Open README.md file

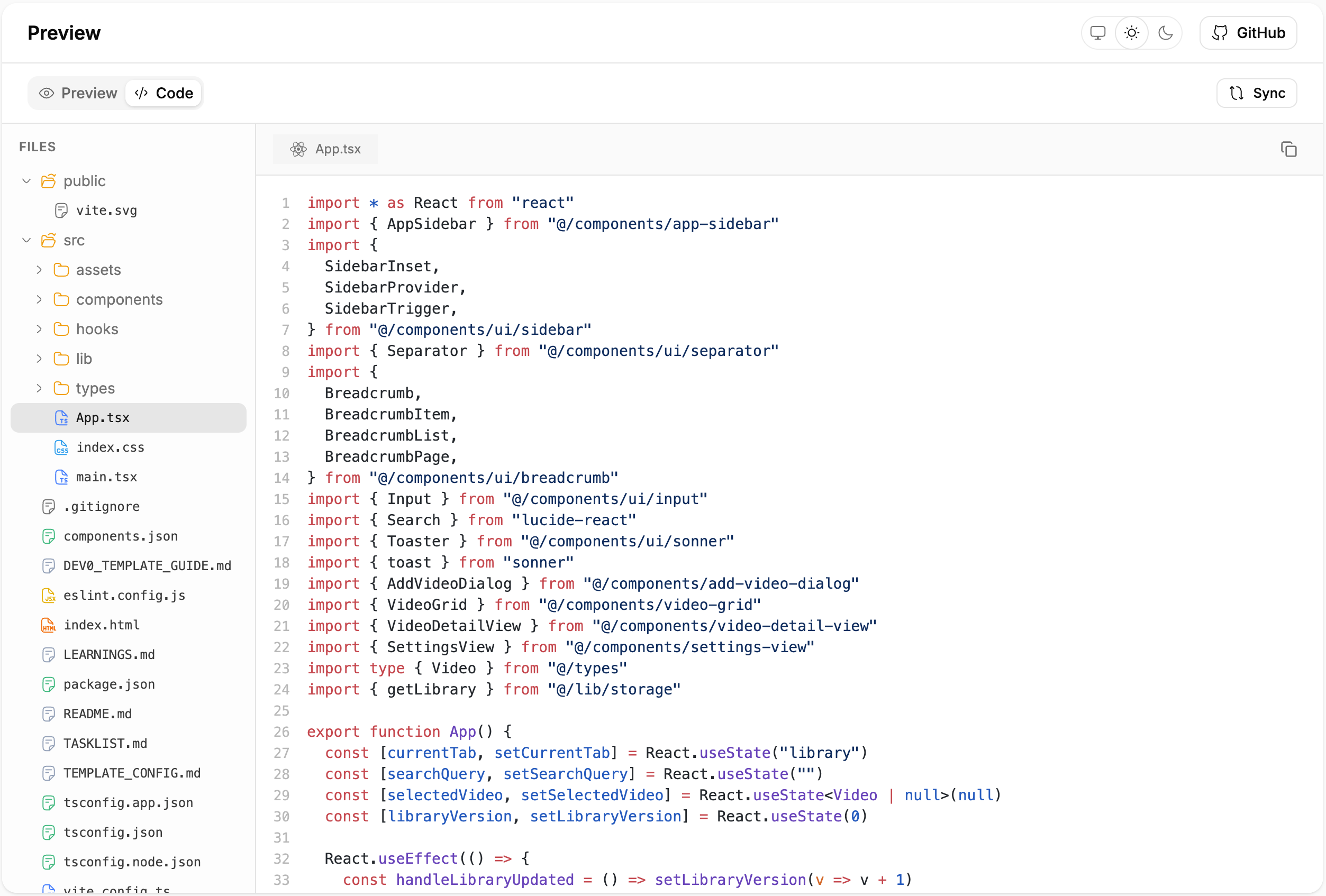click(97, 714)
